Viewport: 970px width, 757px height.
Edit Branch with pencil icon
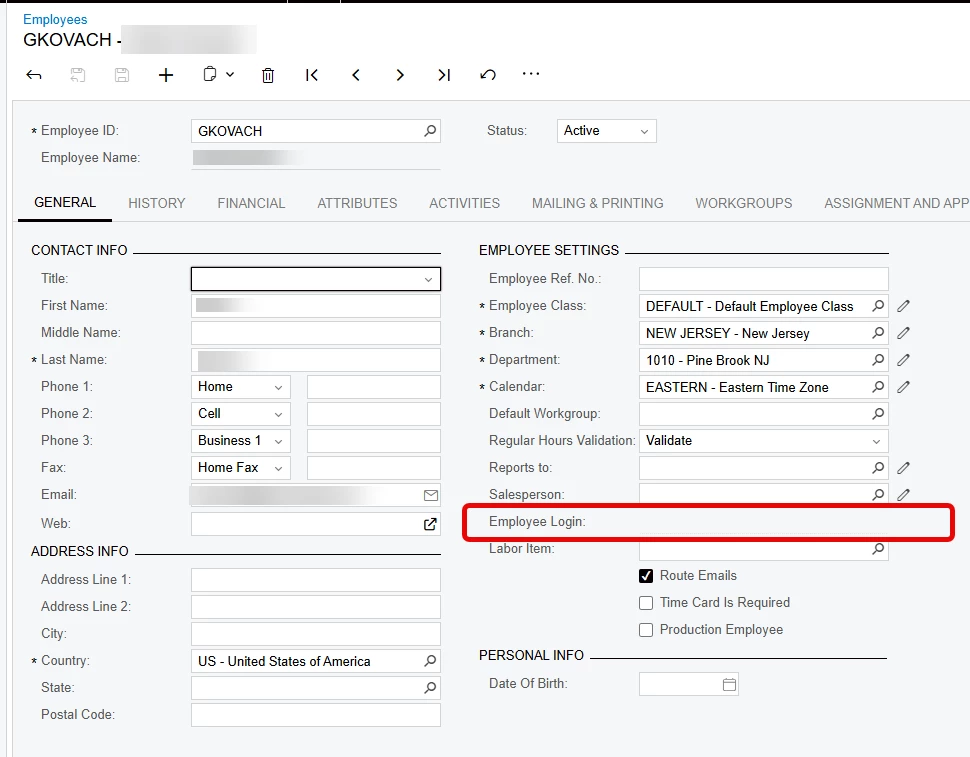pos(903,333)
